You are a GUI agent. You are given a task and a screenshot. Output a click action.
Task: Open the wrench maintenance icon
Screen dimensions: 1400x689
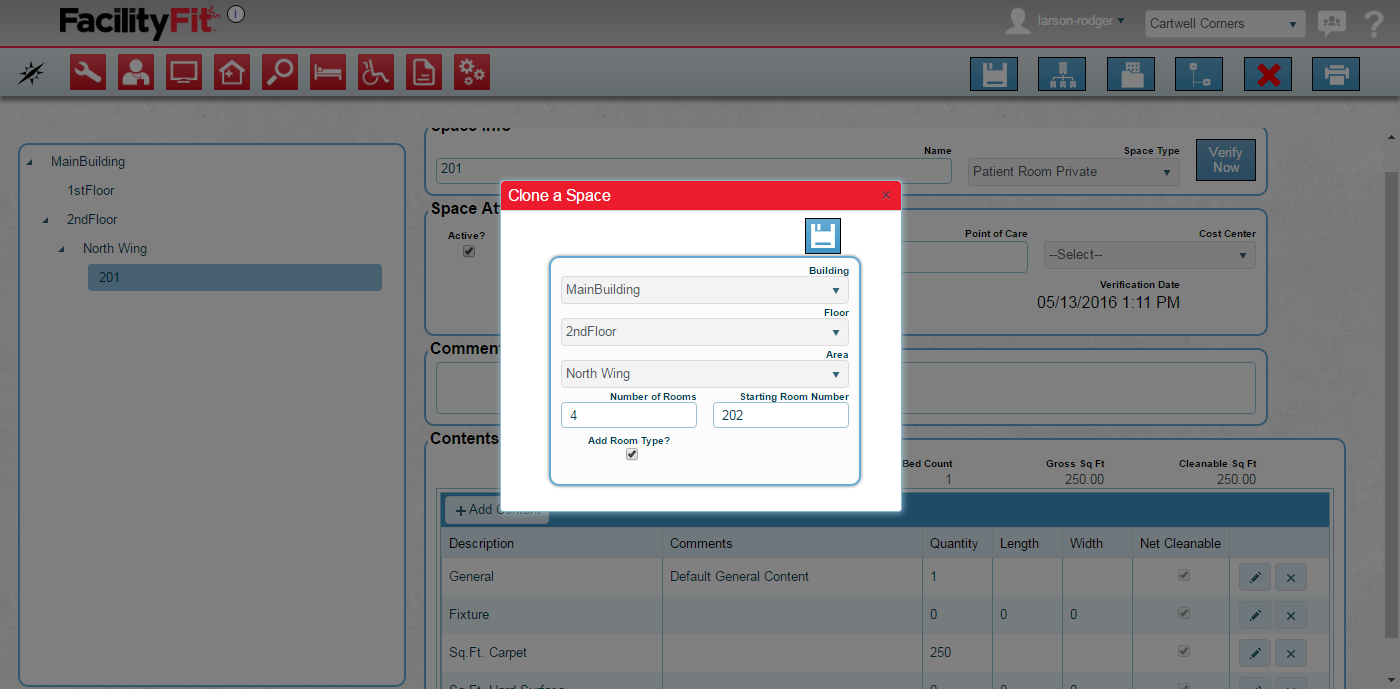[x=88, y=73]
